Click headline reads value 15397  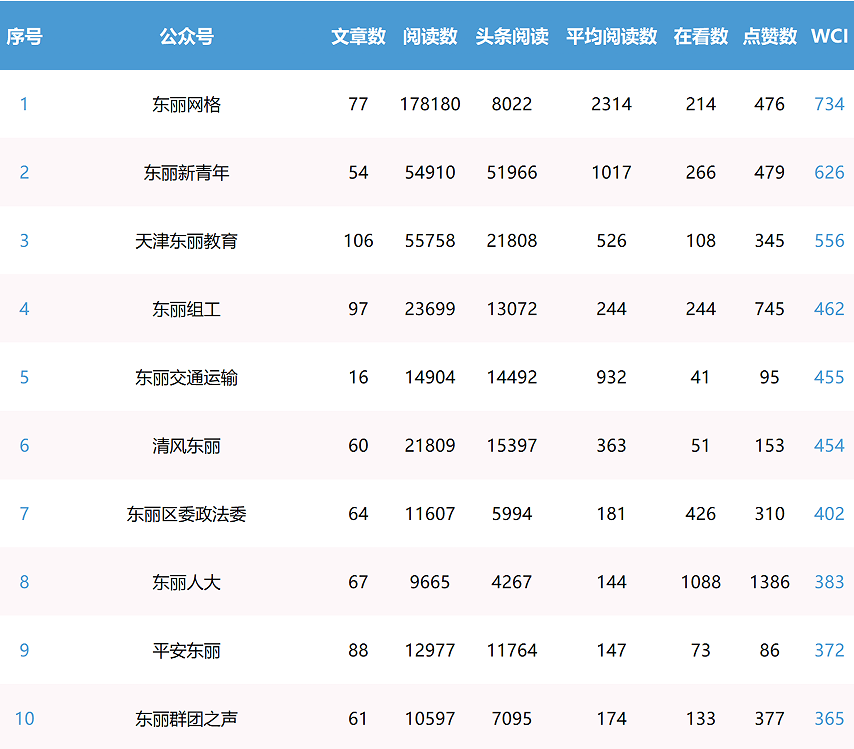[512, 446]
